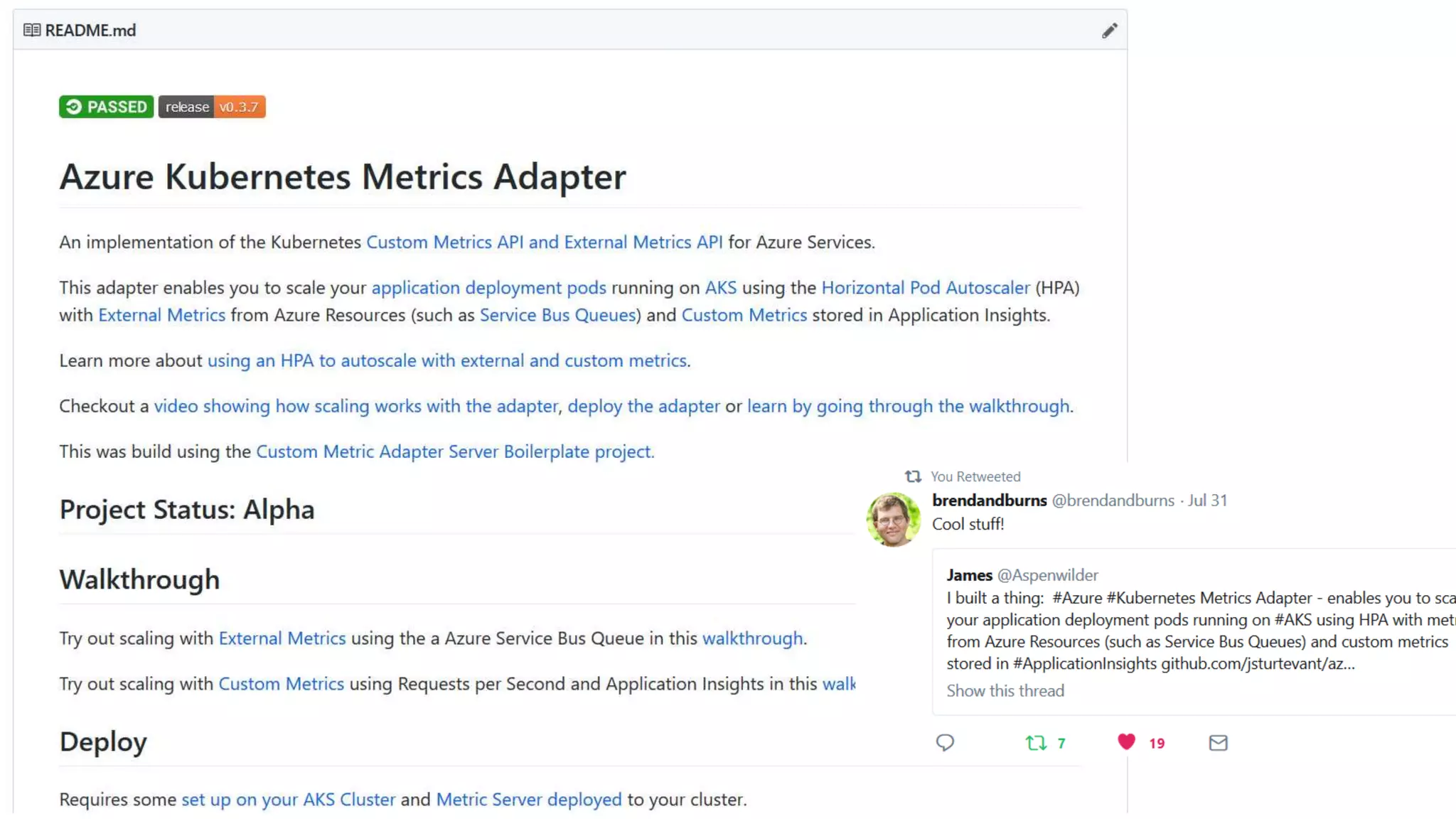The width and height of the screenshot is (1456, 819).
Task: Click the green PASSED build badge
Action: [106, 107]
